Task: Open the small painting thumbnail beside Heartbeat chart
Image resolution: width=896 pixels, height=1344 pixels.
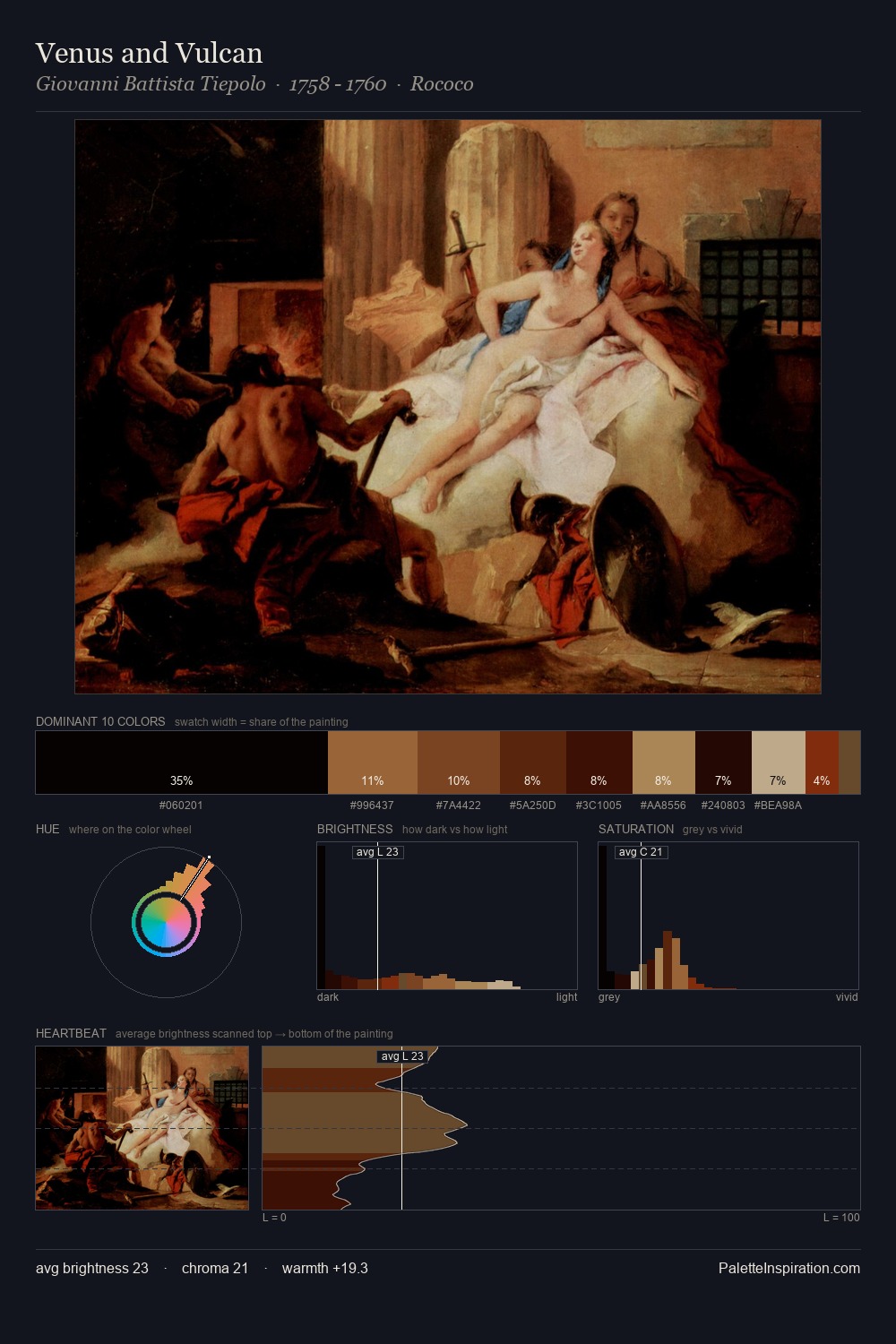Action: pyautogui.click(x=142, y=1128)
